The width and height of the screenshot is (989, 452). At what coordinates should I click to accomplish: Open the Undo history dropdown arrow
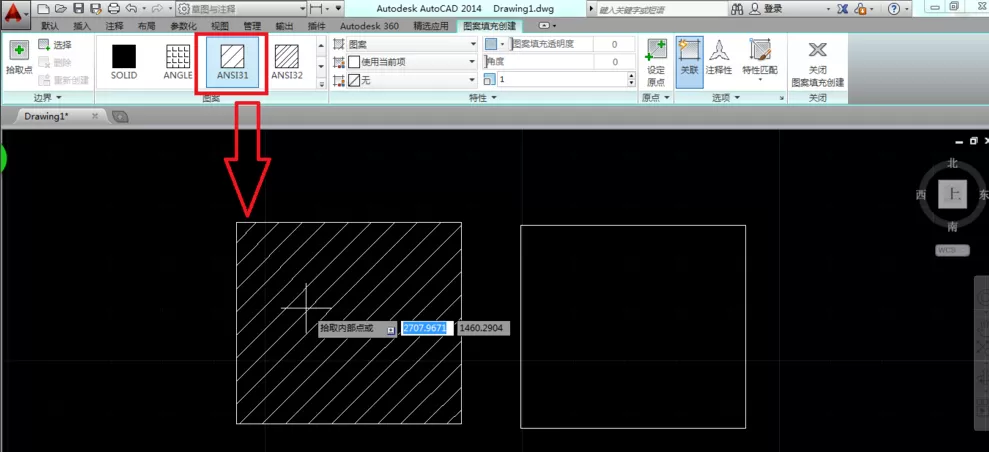(144, 9)
